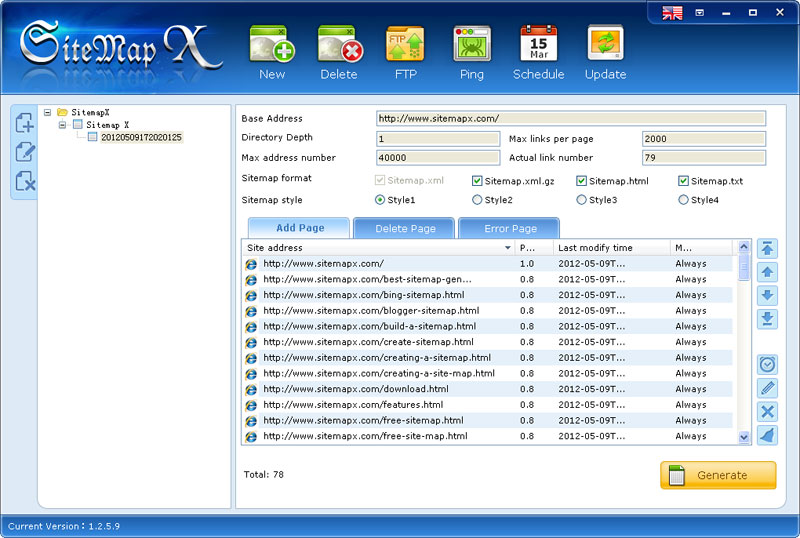Collapse the SitemapX root tree node

coord(48,112)
